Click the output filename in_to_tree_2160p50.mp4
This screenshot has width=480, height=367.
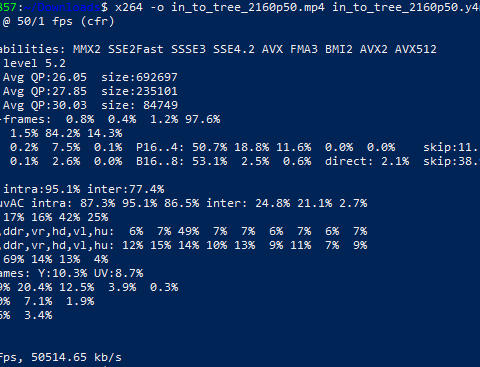(x=248, y=8)
